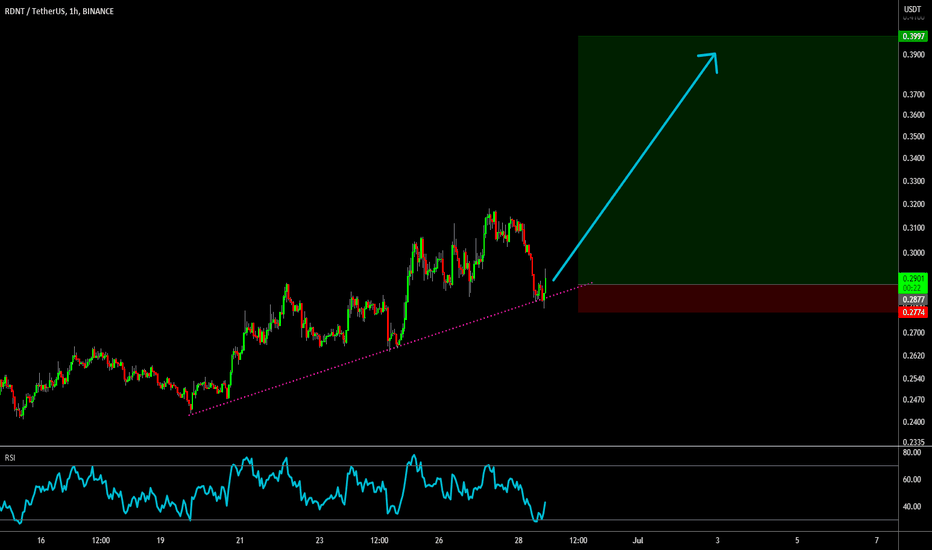This screenshot has height=550, width=932.
Task: Select the green 0.3997 target price label
Action: click(x=913, y=36)
